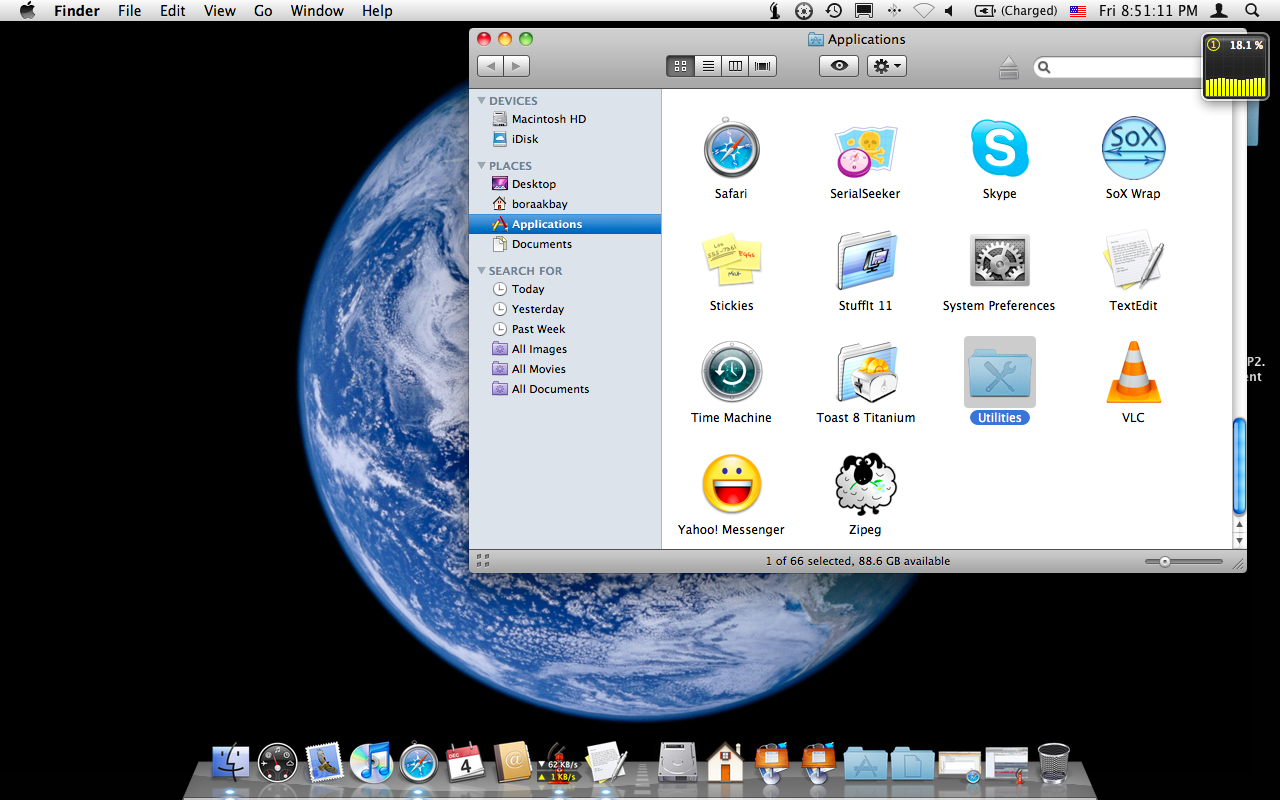Select the Zipeg application icon

pyautogui.click(x=865, y=484)
